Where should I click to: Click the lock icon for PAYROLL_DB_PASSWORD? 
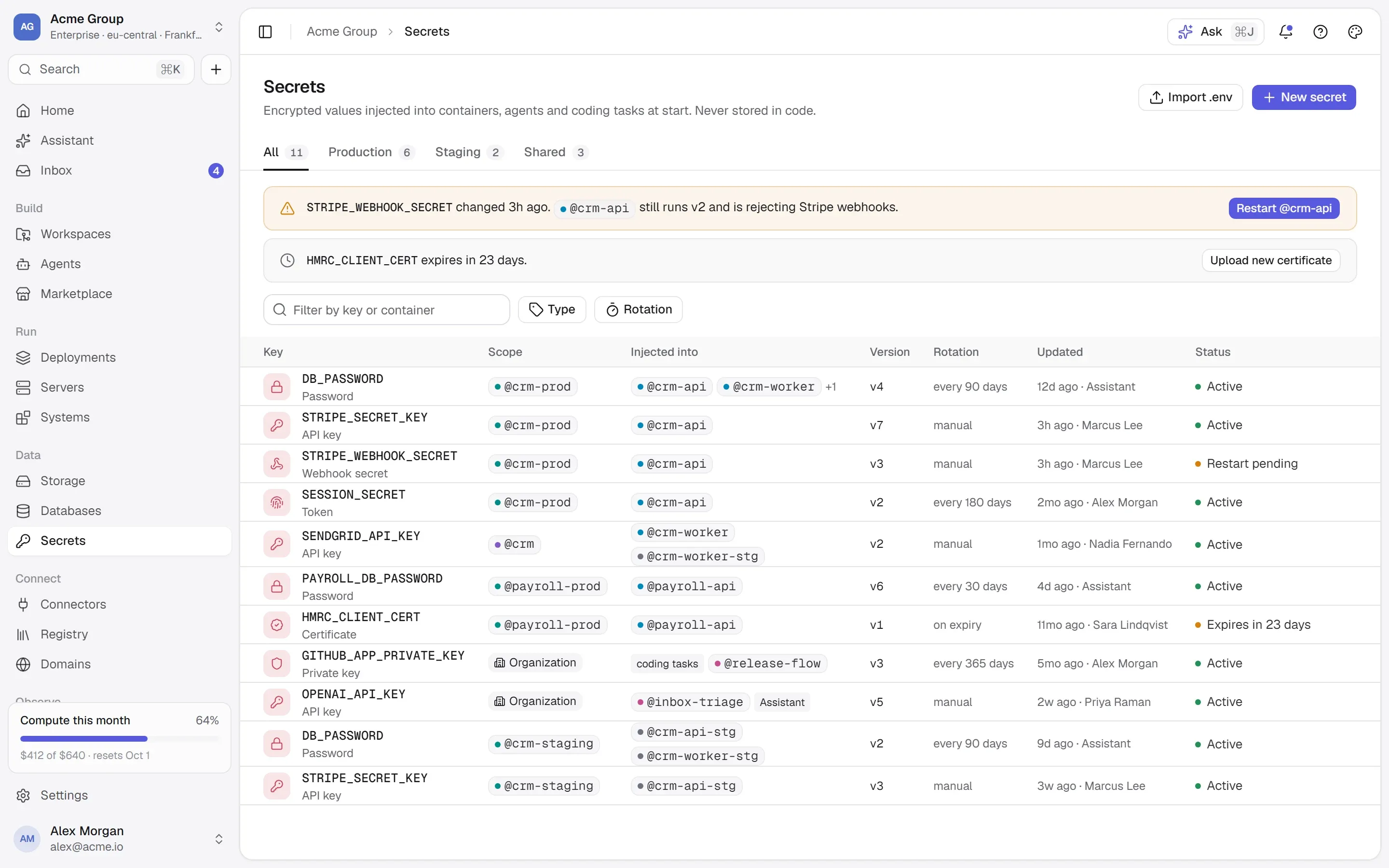277,586
